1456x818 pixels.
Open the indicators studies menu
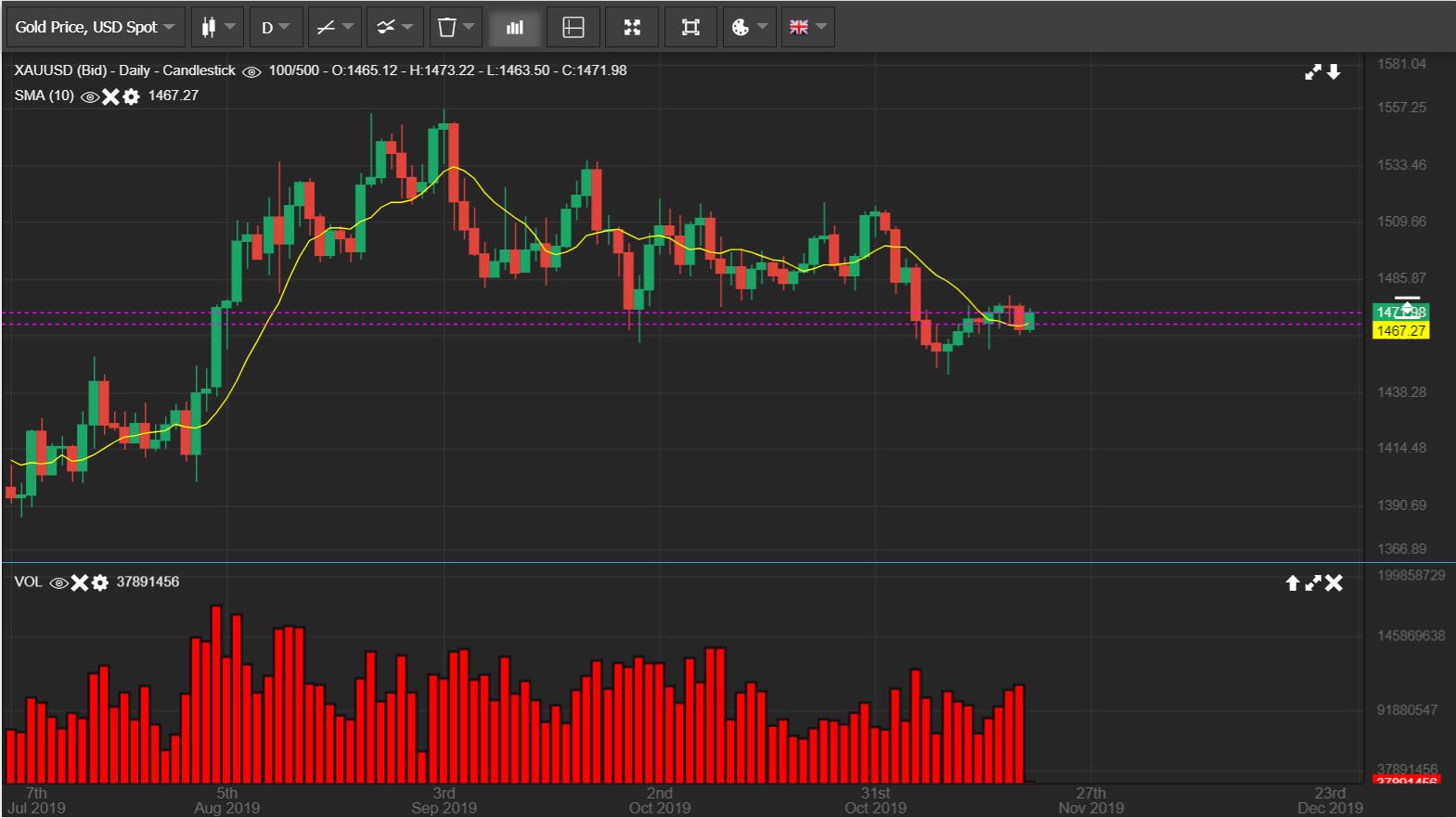coord(394,28)
